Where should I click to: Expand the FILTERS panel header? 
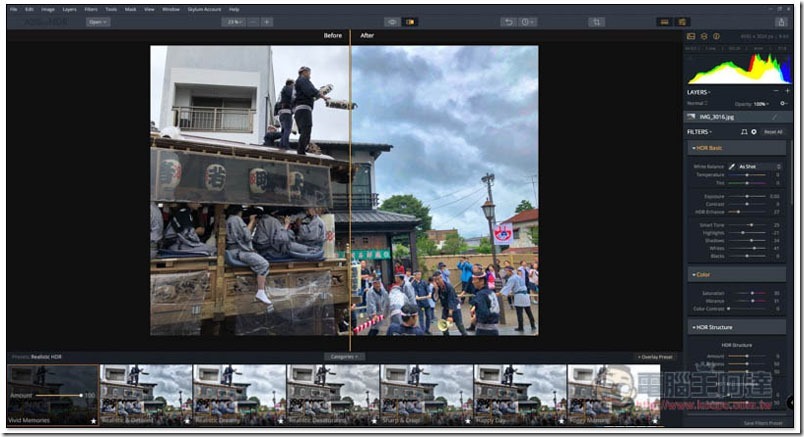[x=699, y=132]
